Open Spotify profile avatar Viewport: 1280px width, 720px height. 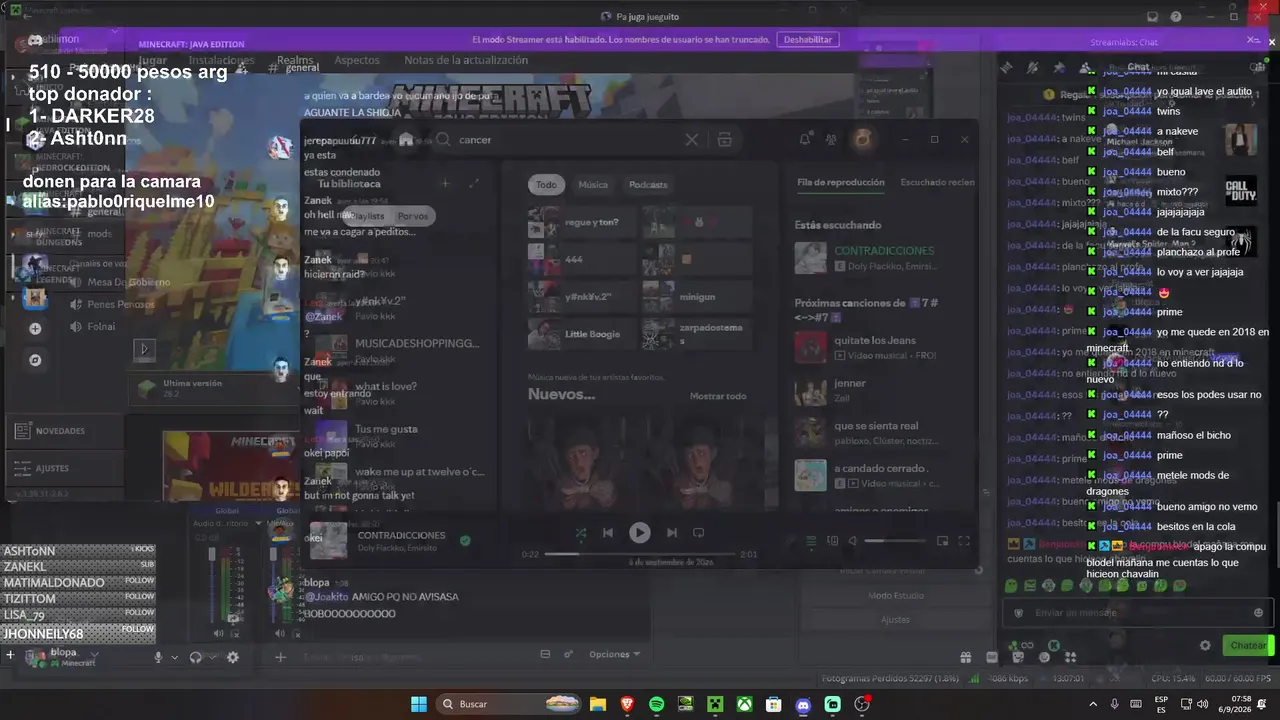[862, 139]
